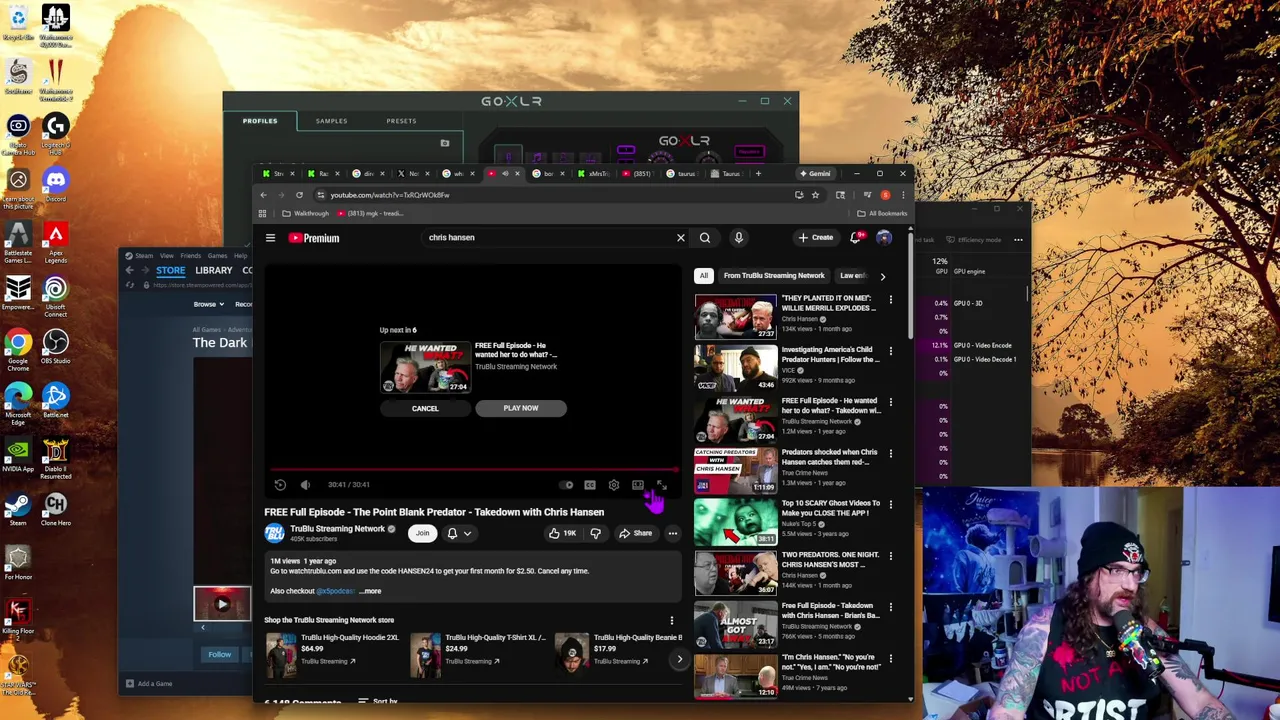Start voice search with the microphone icon
Image resolution: width=1280 pixels, height=720 pixels.
tap(739, 238)
